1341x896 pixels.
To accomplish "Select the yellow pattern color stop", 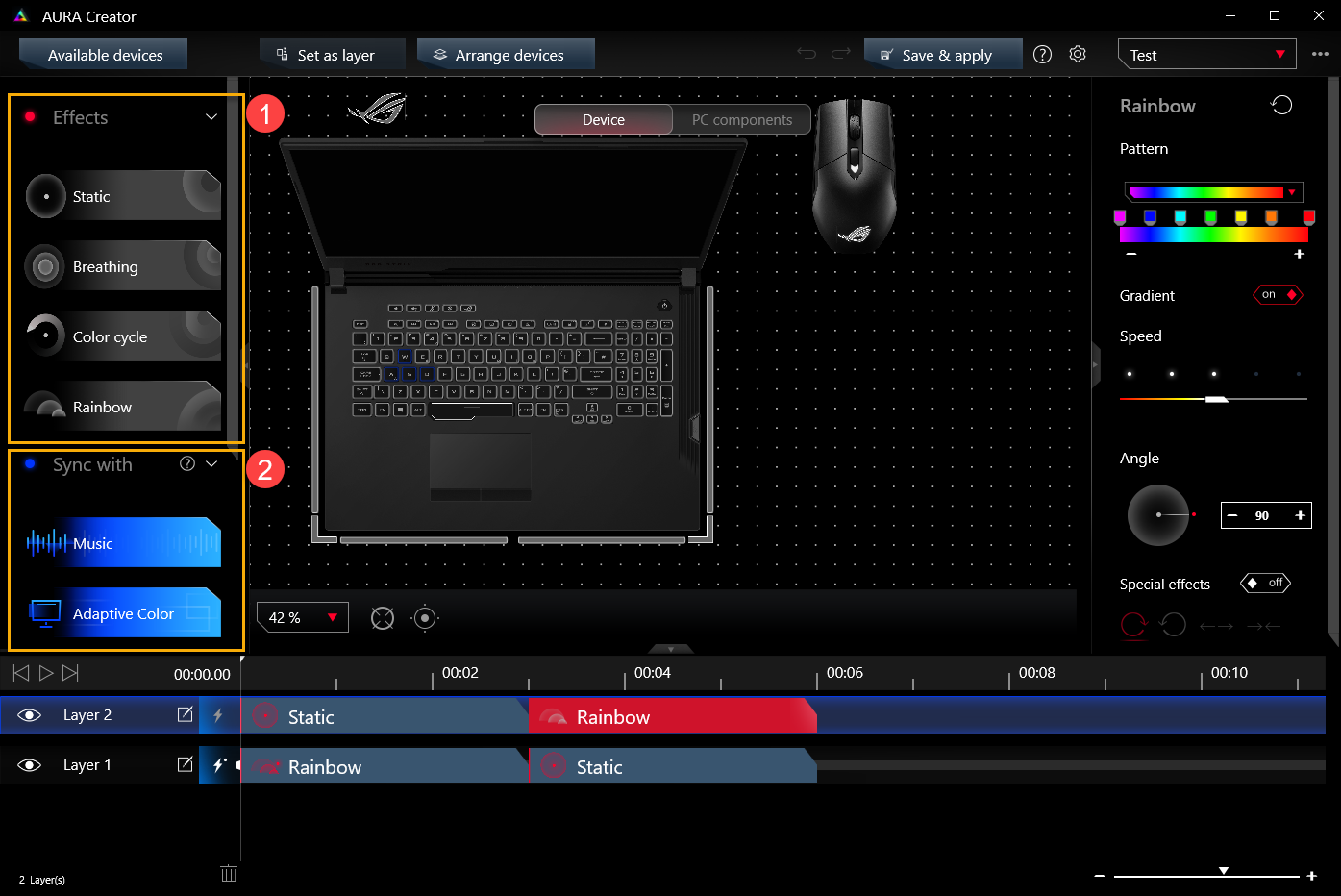I will coord(1241,217).
